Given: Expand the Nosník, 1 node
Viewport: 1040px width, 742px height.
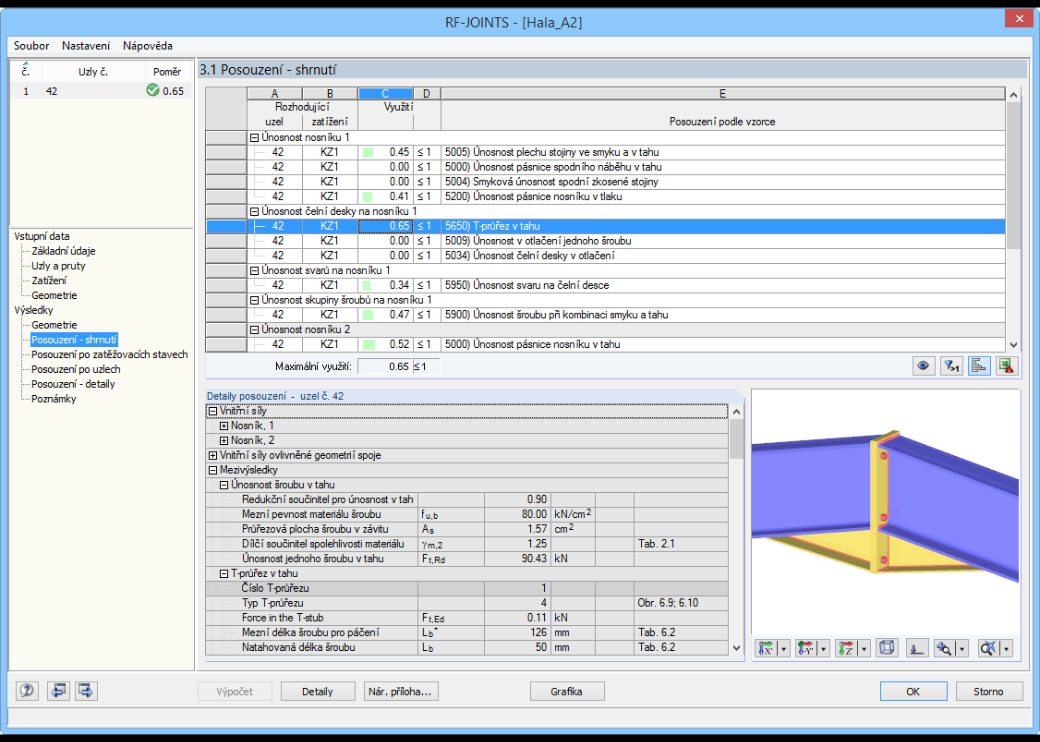Looking at the screenshot, I should coord(224,426).
